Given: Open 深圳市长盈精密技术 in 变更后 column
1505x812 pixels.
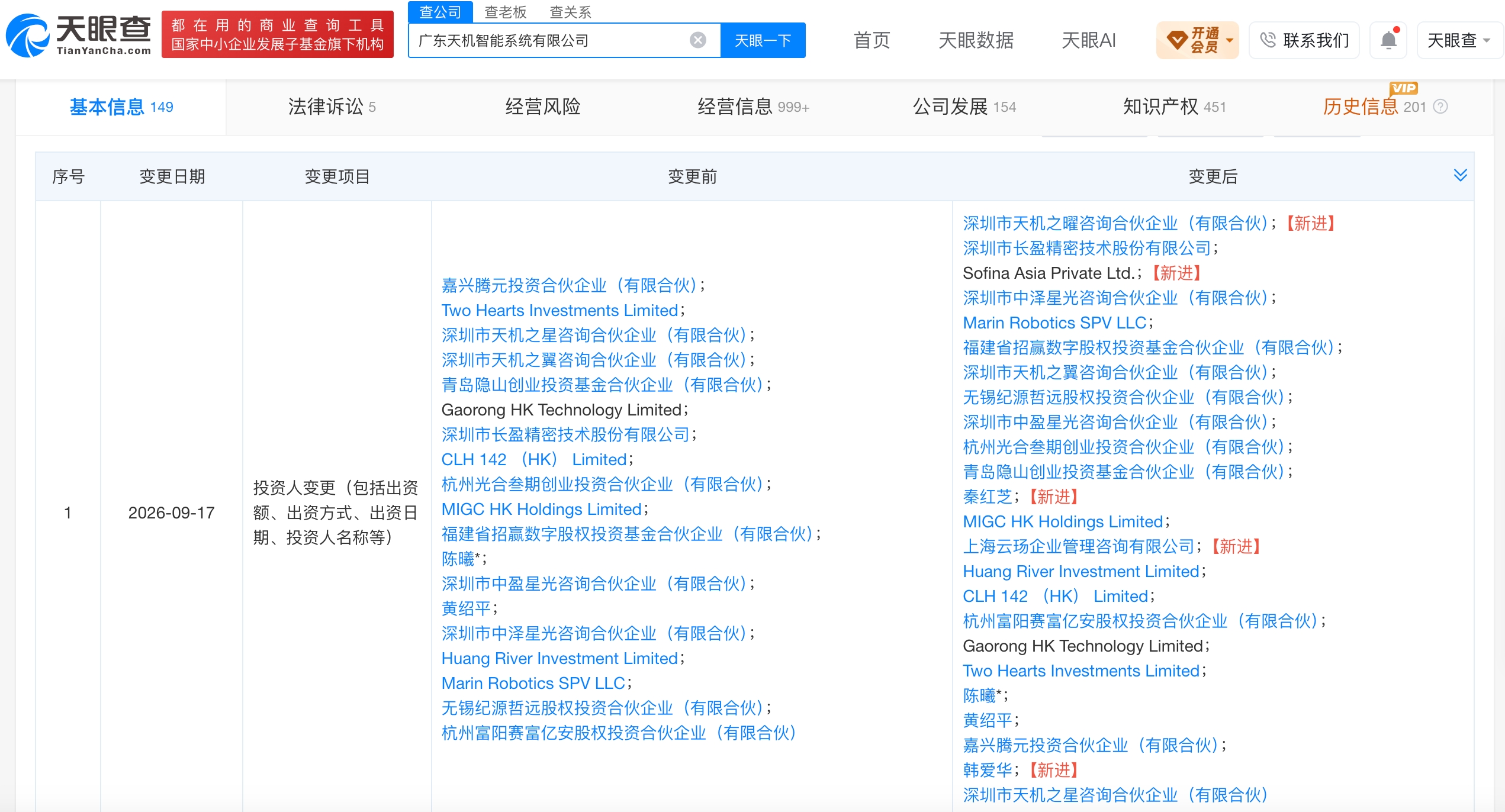Looking at the screenshot, I should [1087, 249].
